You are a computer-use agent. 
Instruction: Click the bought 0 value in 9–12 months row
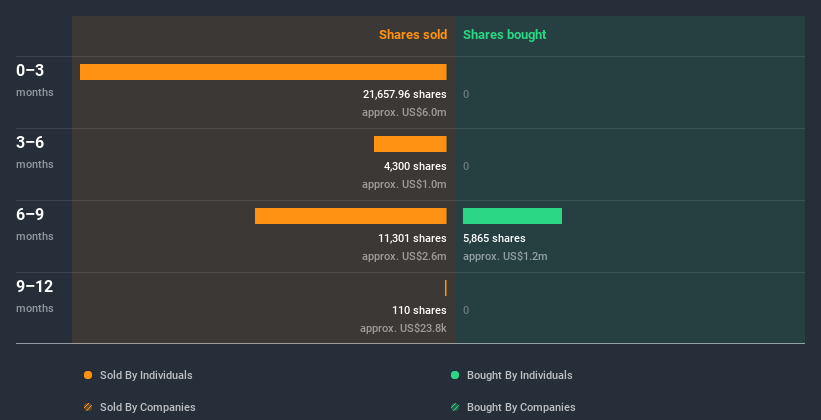pyautogui.click(x=466, y=310)
